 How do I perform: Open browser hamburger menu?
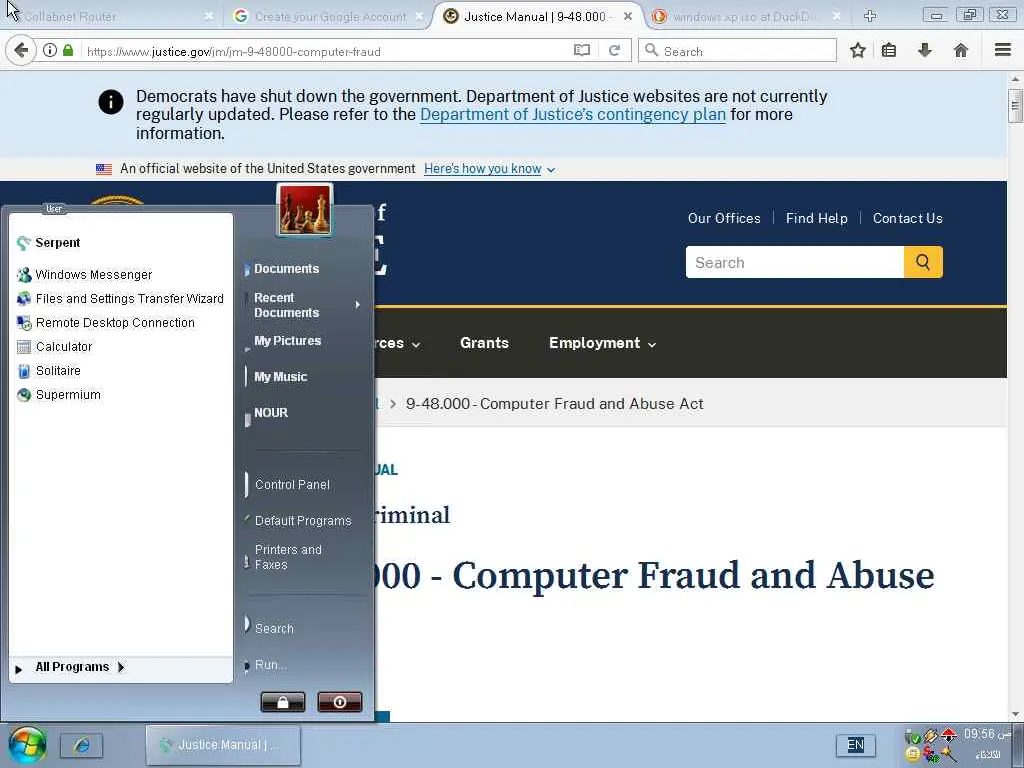[x=1003, y=50]
